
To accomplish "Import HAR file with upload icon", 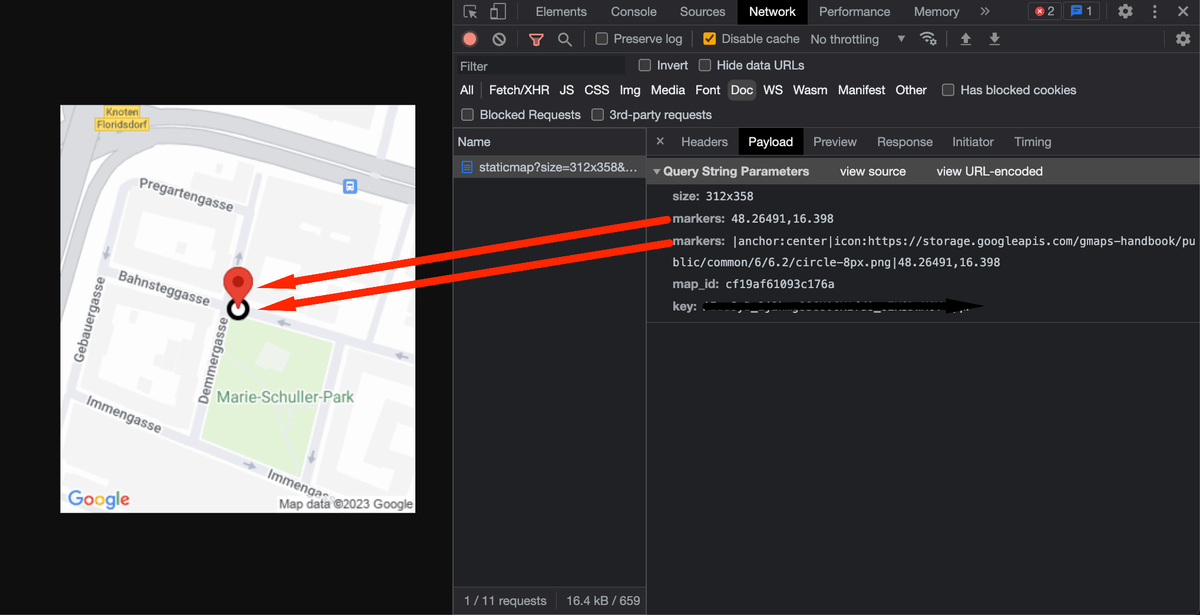I will point(965,38).
